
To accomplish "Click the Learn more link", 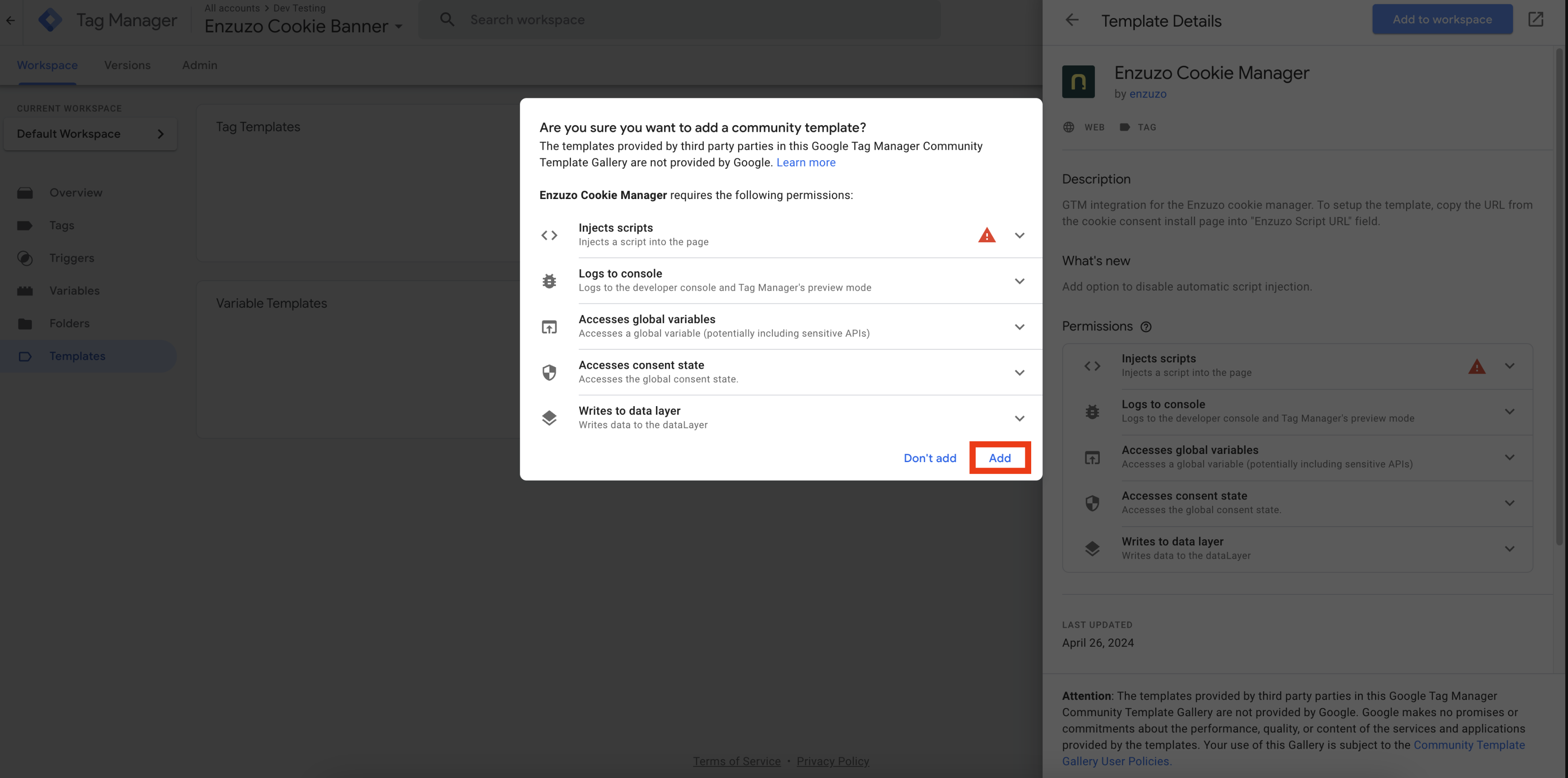I will [x=805, y=162].
